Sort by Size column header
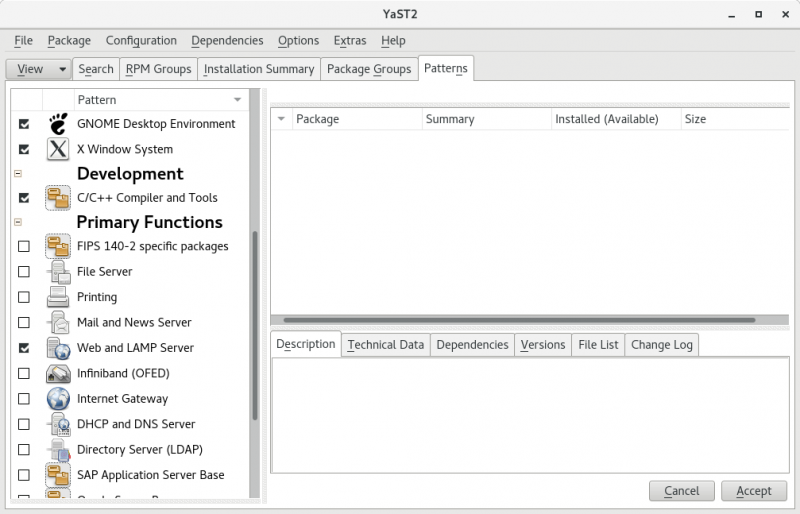The image size is (800, 514). click(735, 119)
